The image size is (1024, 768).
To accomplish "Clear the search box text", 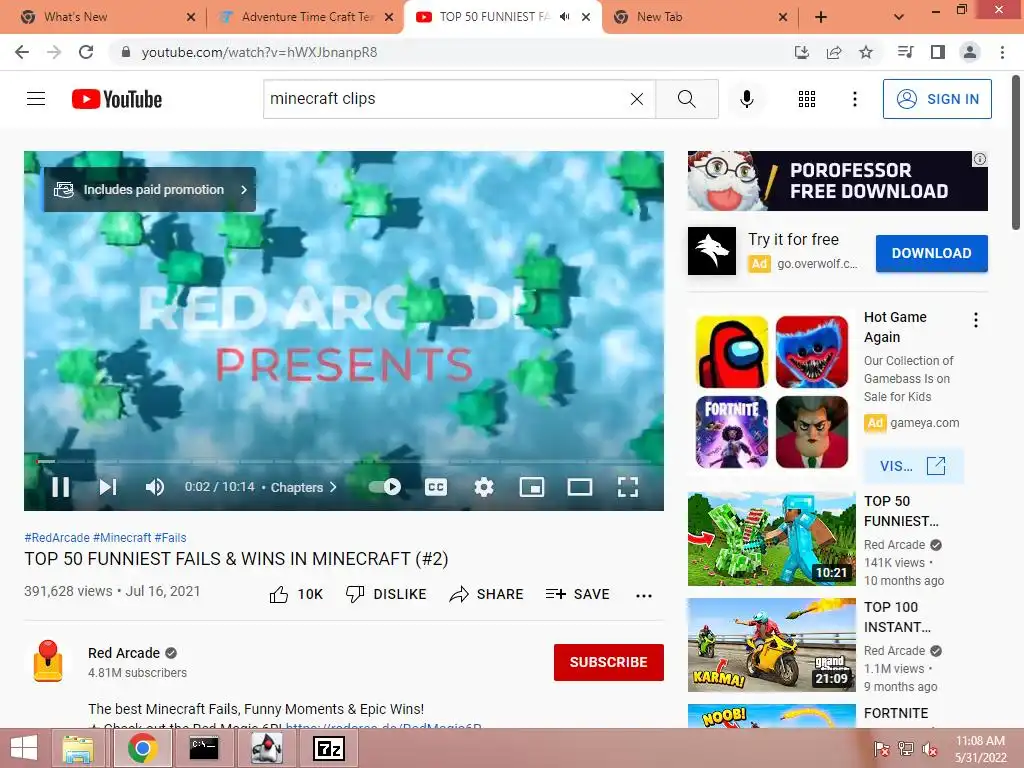I will tap(637, 99).
